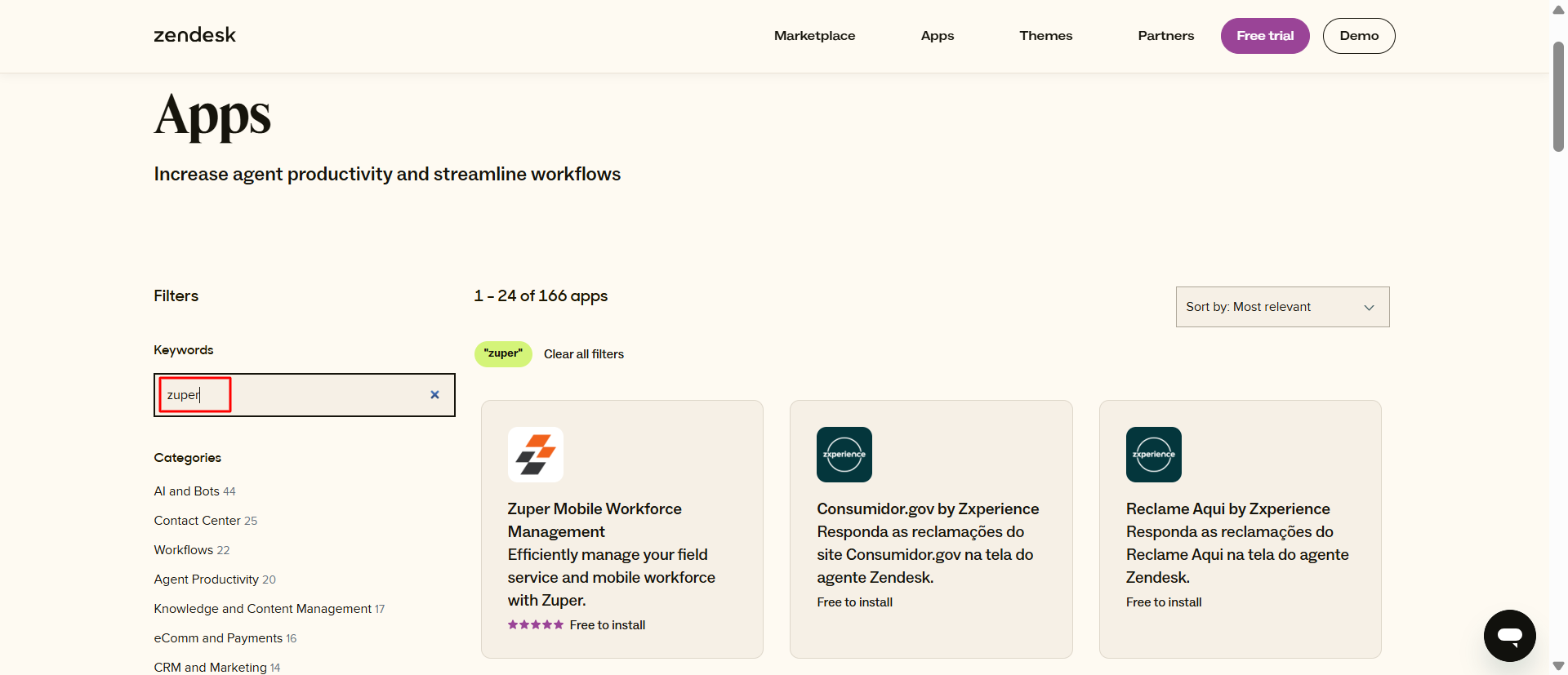1568x675 pixels.
Task: Open the Apps menu item
Action: tap(938, 36)
